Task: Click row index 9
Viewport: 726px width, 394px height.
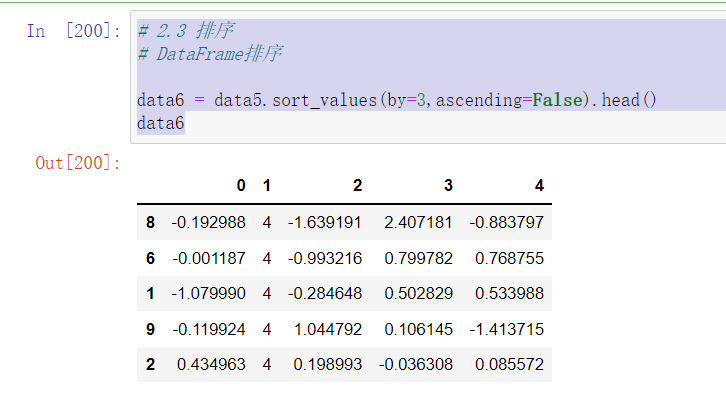Action: pos(150,329)
